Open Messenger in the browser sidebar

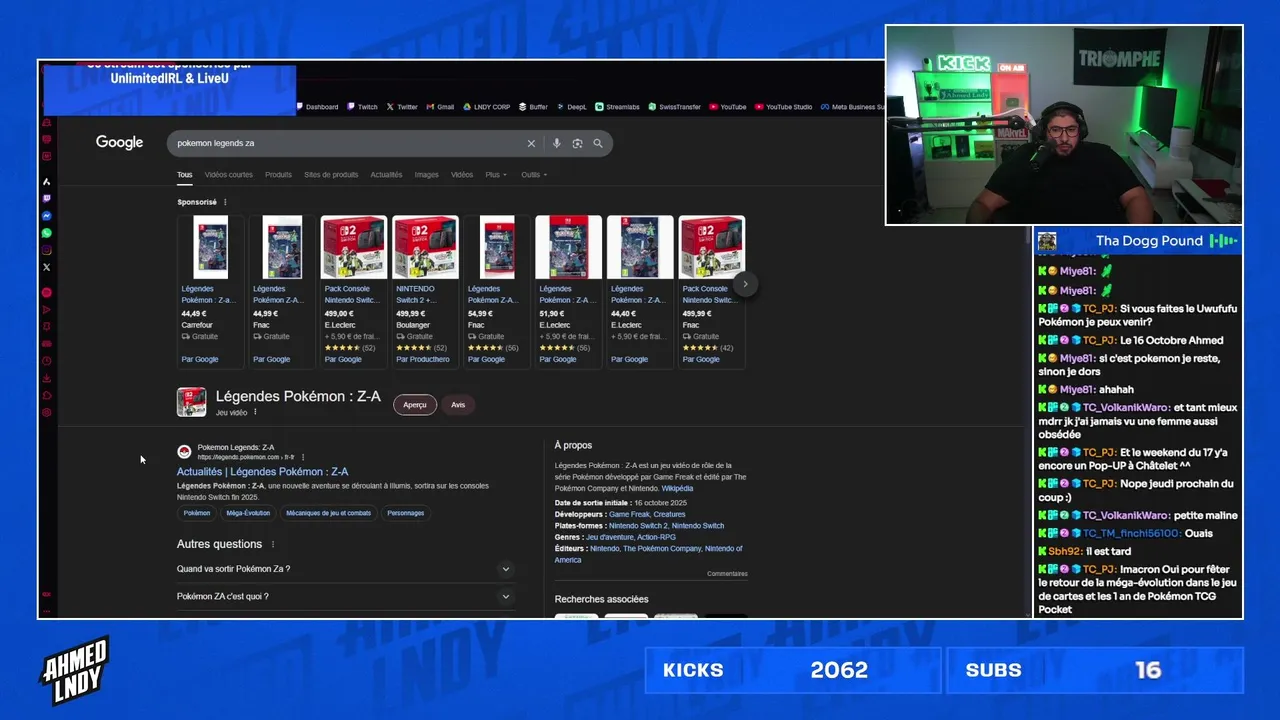(x=47, y=216)
